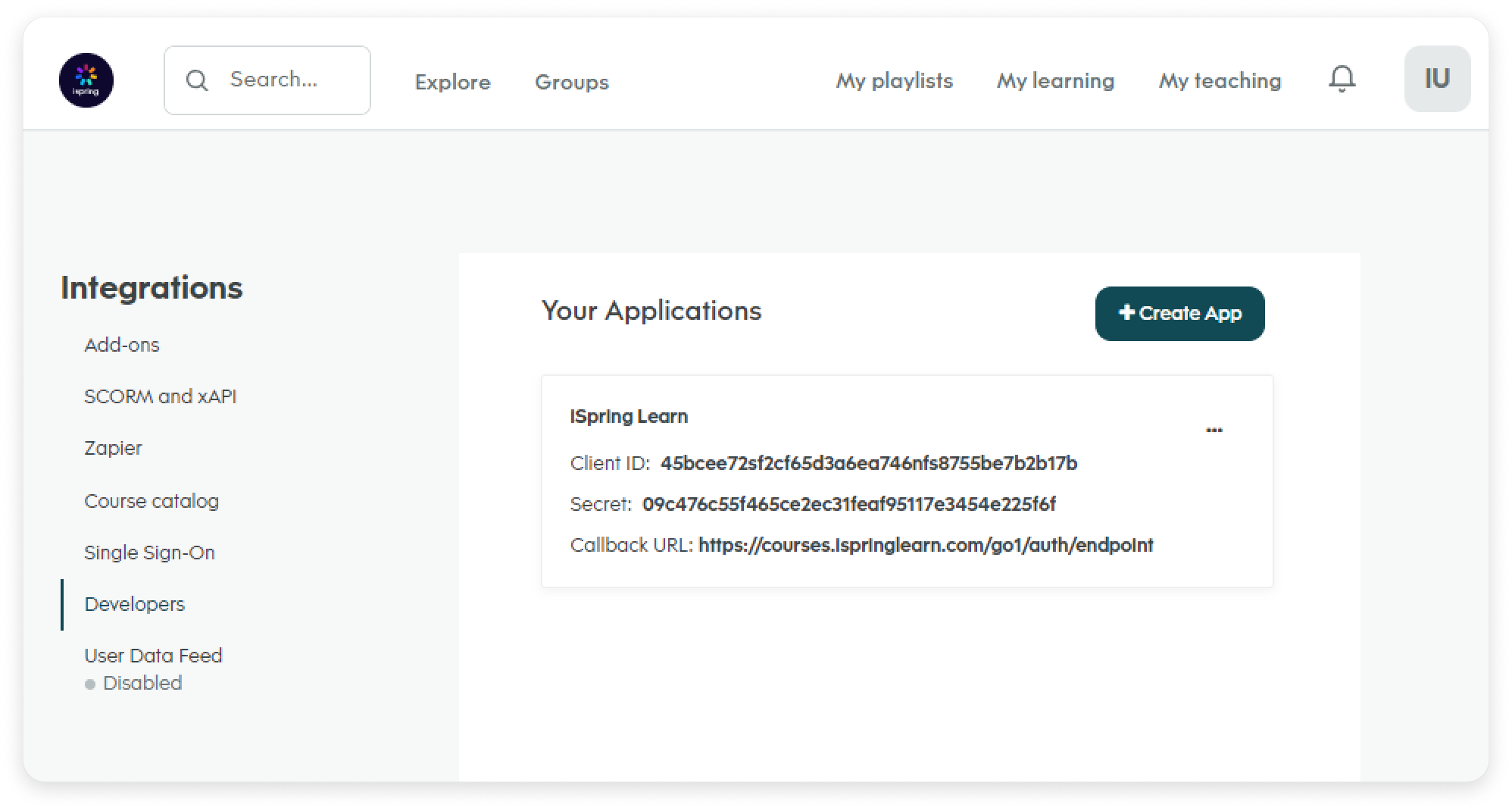This screenshot has width=1512, height=811.
Task: Click the iSpring Learn application name
Action: tap(629, 417)
